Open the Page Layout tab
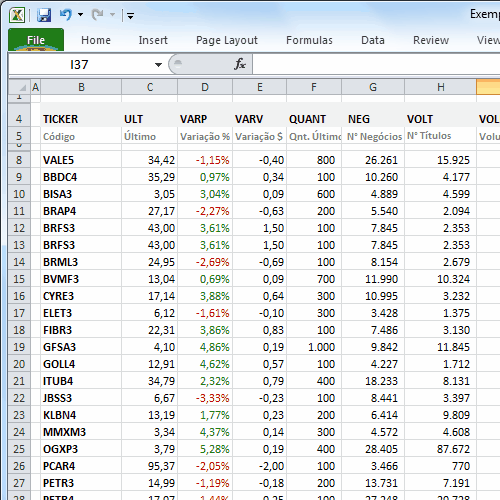Screen dimensions: 500x500 pyautogui.click(x=227, y=40)
